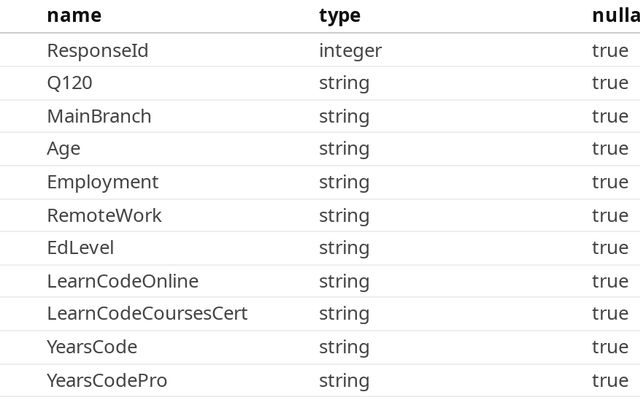The width and height of the screenshot is (640, 400).
Task: Select the YearsCodePro cell
Action: point(107,380)
